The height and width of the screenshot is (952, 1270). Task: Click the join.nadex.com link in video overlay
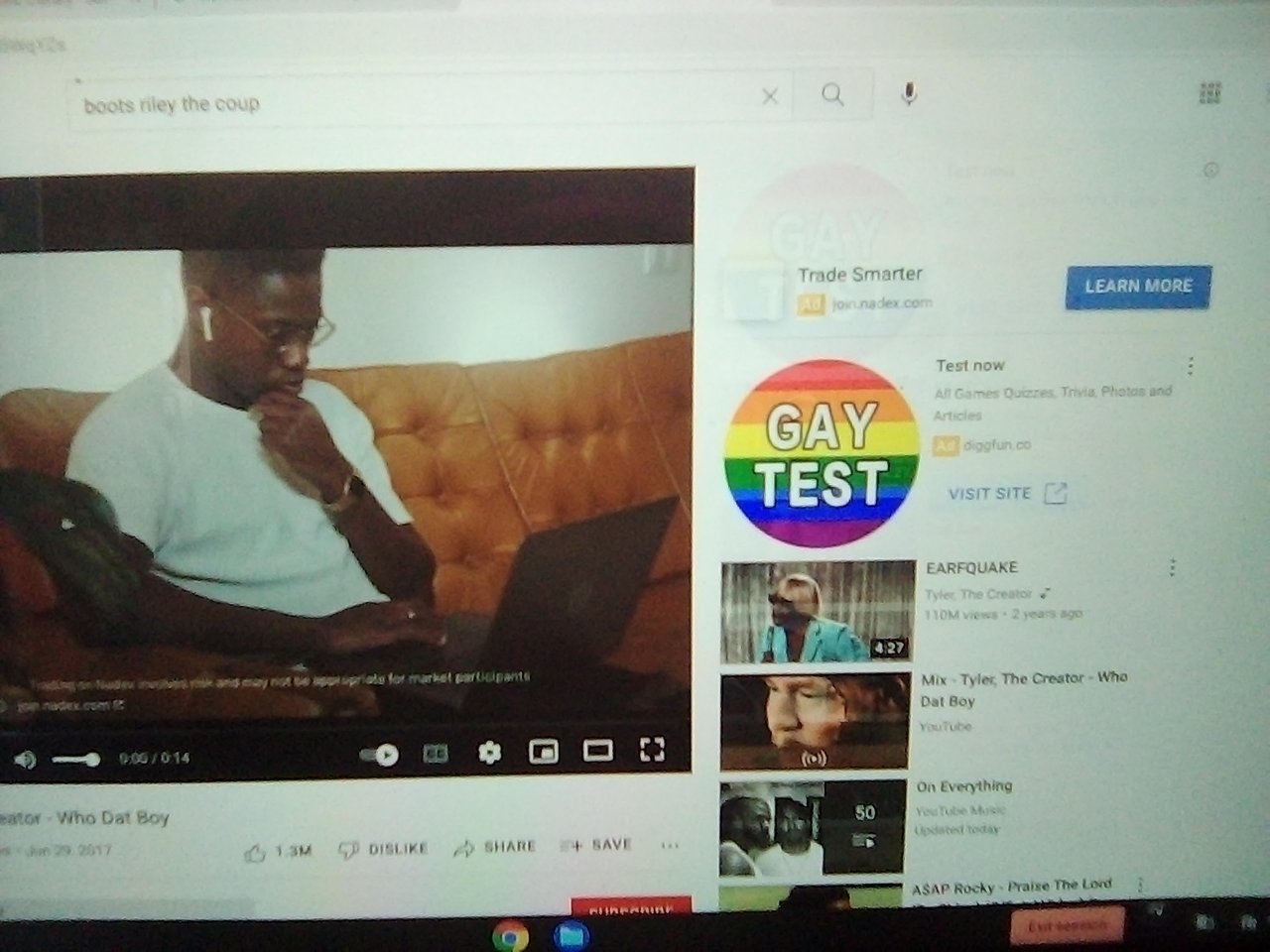coord(69,706)
